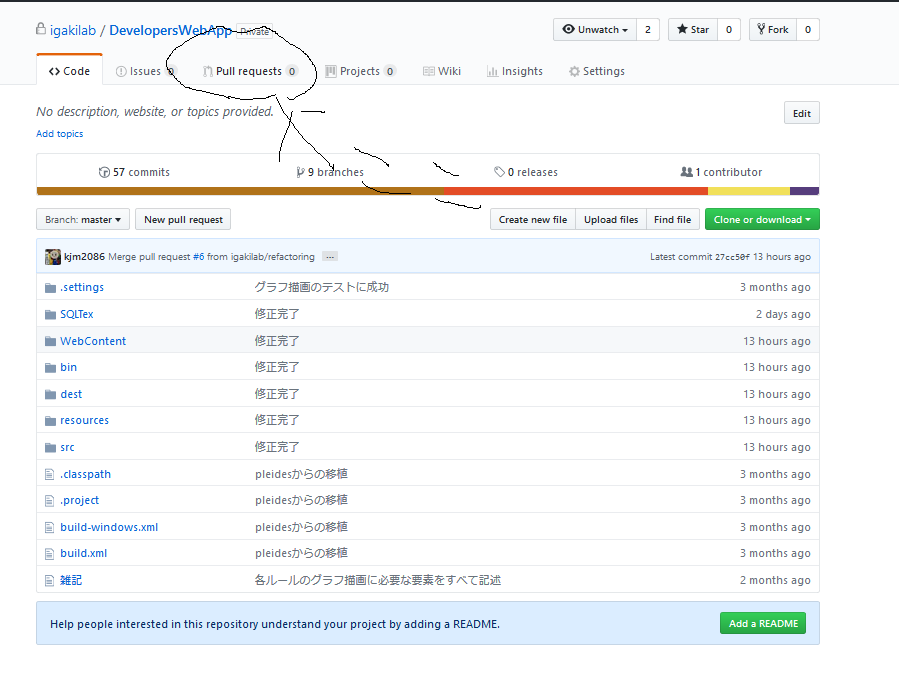Click the kjm2086 username link

tap(84, 257)
